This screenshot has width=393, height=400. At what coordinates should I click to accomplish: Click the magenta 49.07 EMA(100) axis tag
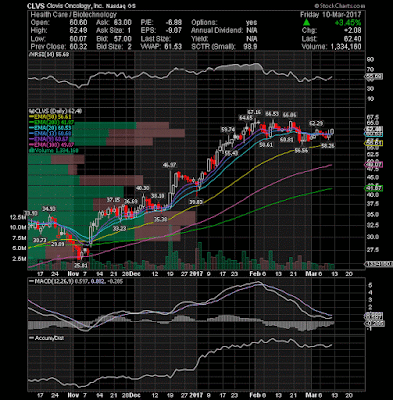[374, 164]
